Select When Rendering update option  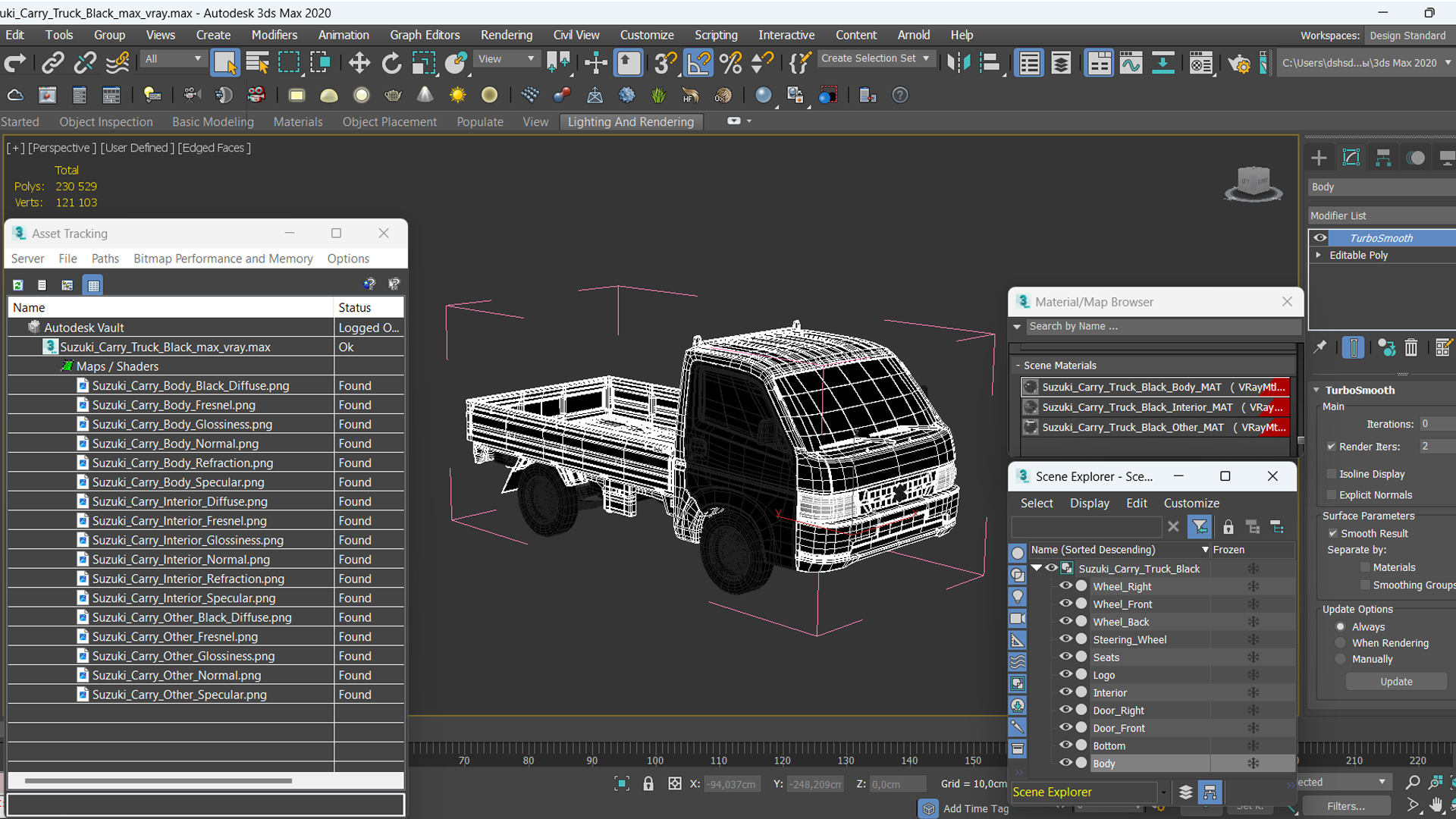(1341, 643)
